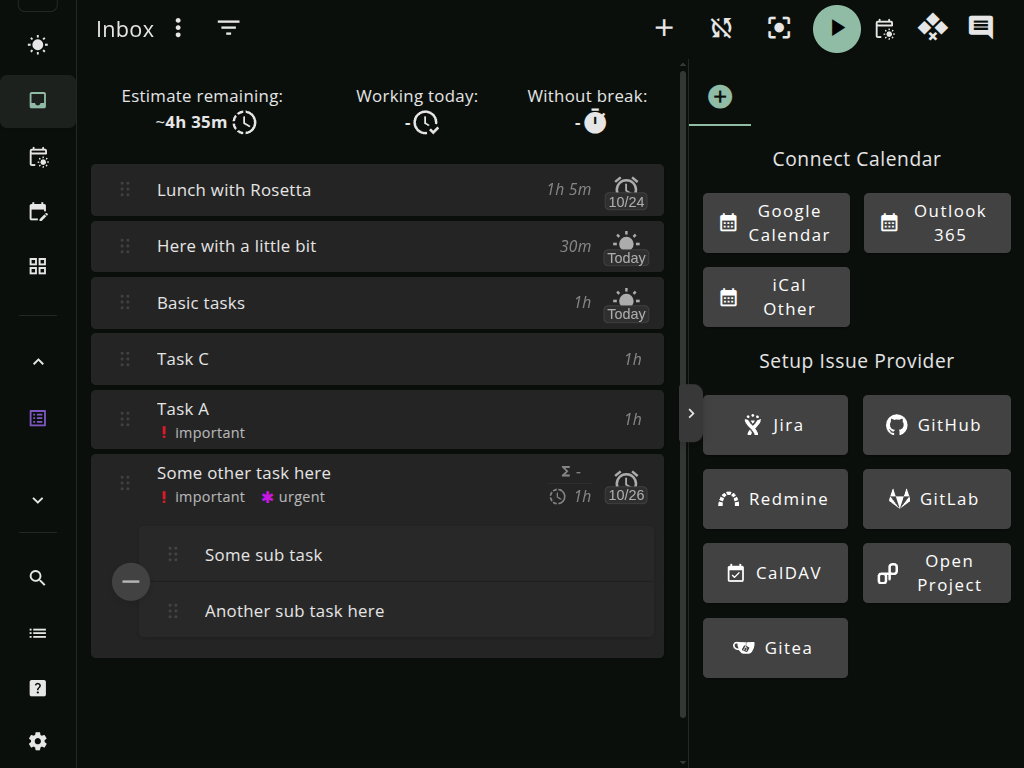Enable sync by clicking the crossed-out sync icon
This screenshot has height=768, width=1024.
pyautogui.click(x=721, y=28)
